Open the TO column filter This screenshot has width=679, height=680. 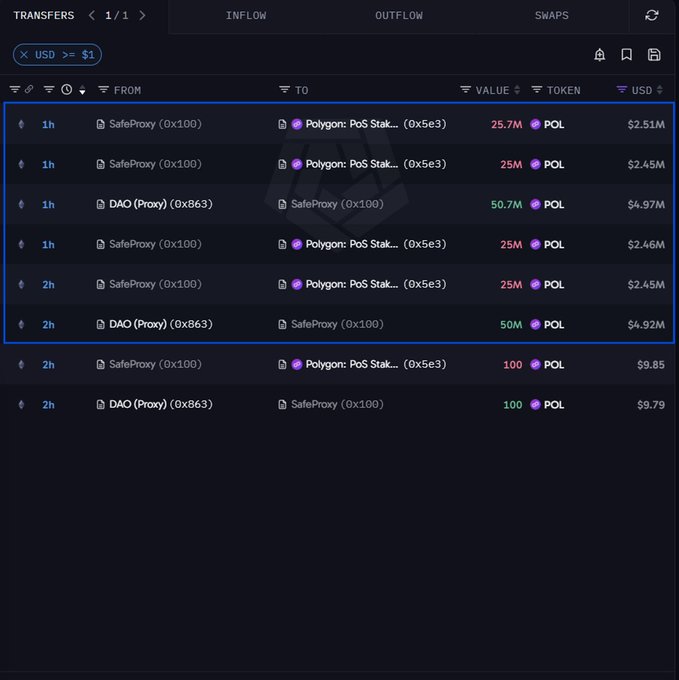pos(284,89)
